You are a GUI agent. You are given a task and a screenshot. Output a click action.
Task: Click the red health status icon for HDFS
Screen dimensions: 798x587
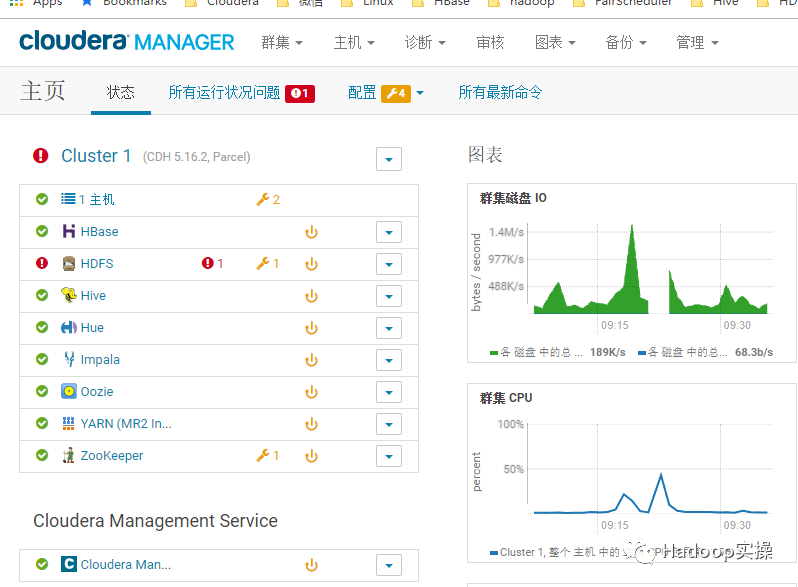(42, 263)
